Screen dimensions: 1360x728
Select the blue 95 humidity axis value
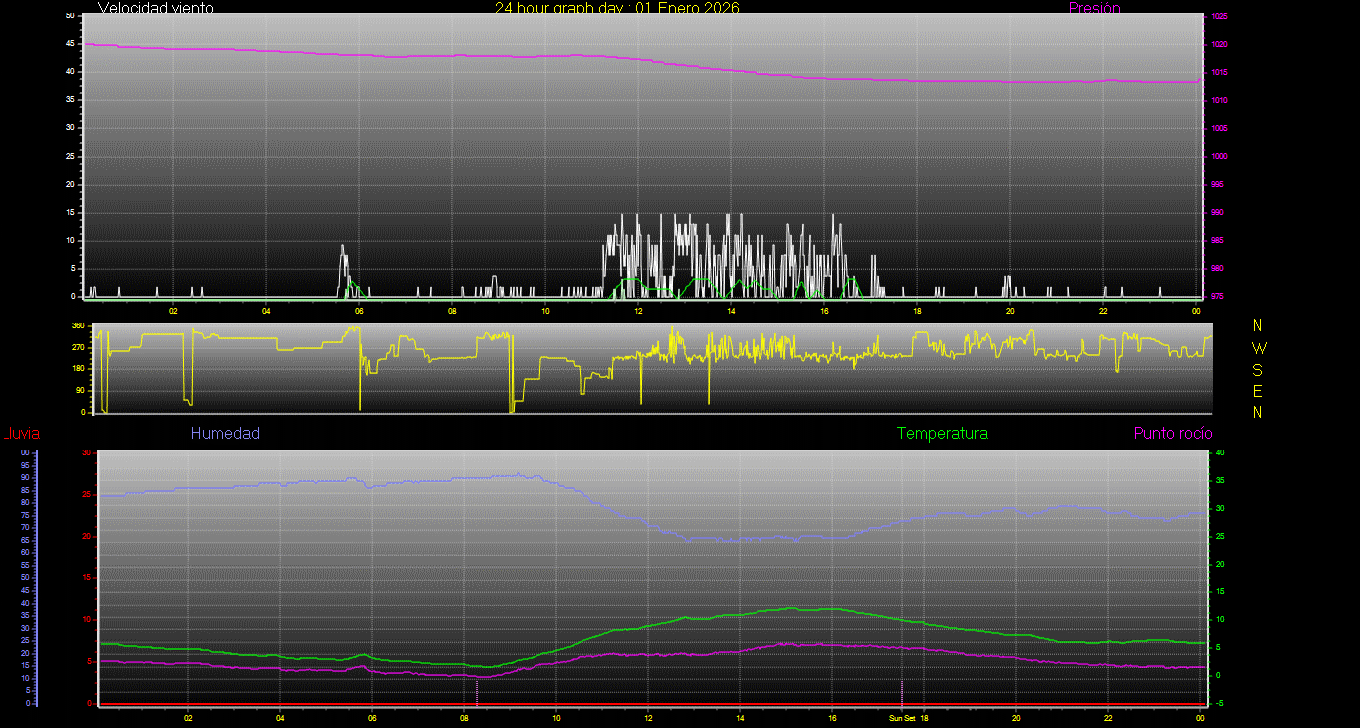click(24, 465)
